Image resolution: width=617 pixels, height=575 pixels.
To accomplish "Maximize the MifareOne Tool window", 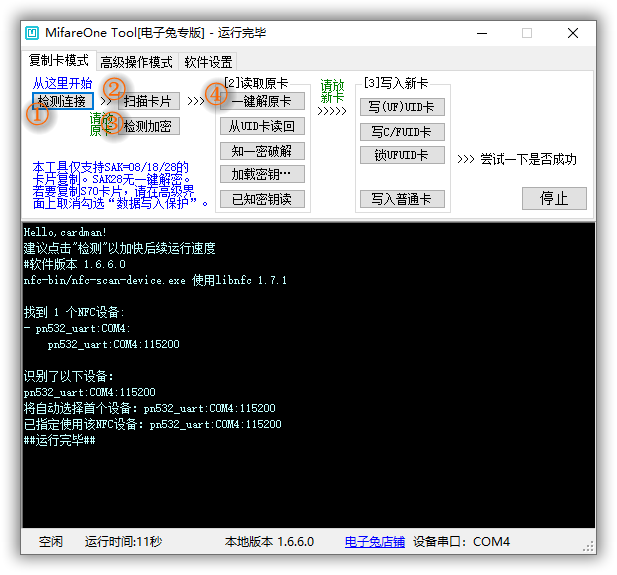I will [527, 33].
